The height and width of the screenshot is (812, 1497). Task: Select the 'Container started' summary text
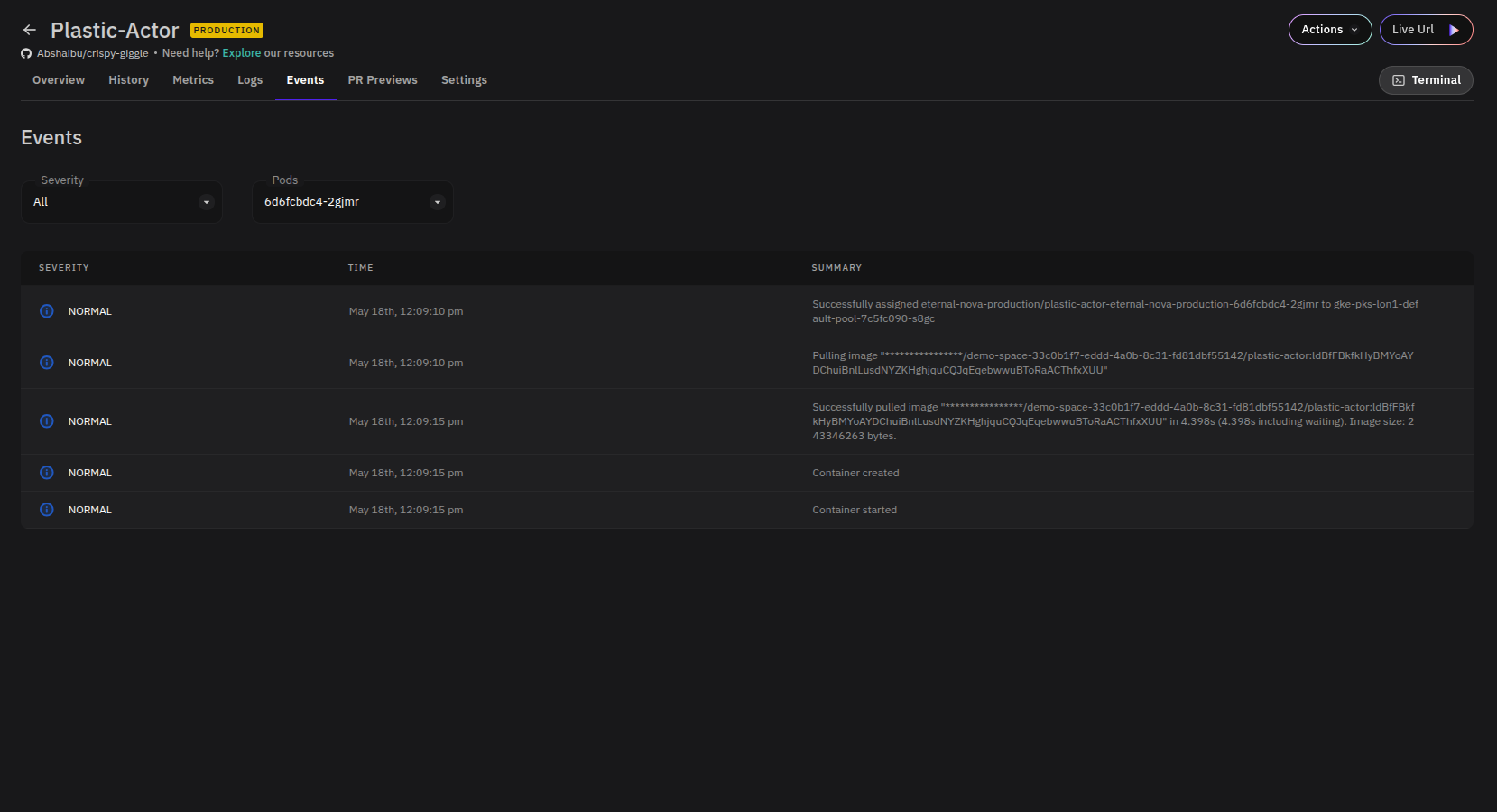855,510
